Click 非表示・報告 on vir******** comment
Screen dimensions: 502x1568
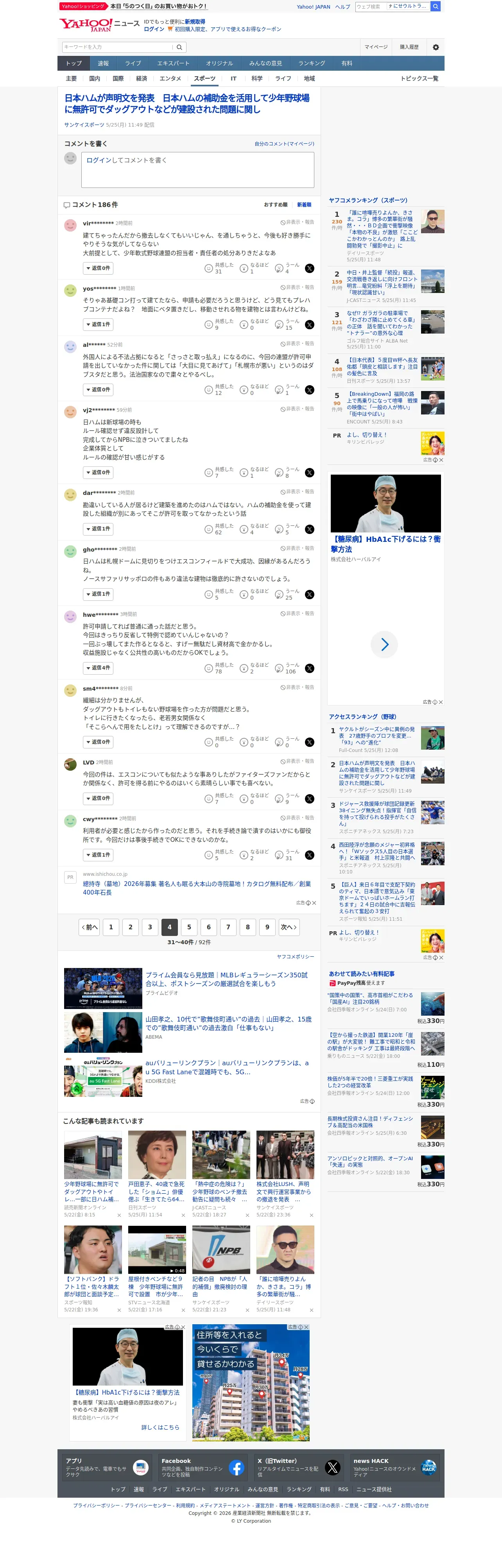point(297,222)
